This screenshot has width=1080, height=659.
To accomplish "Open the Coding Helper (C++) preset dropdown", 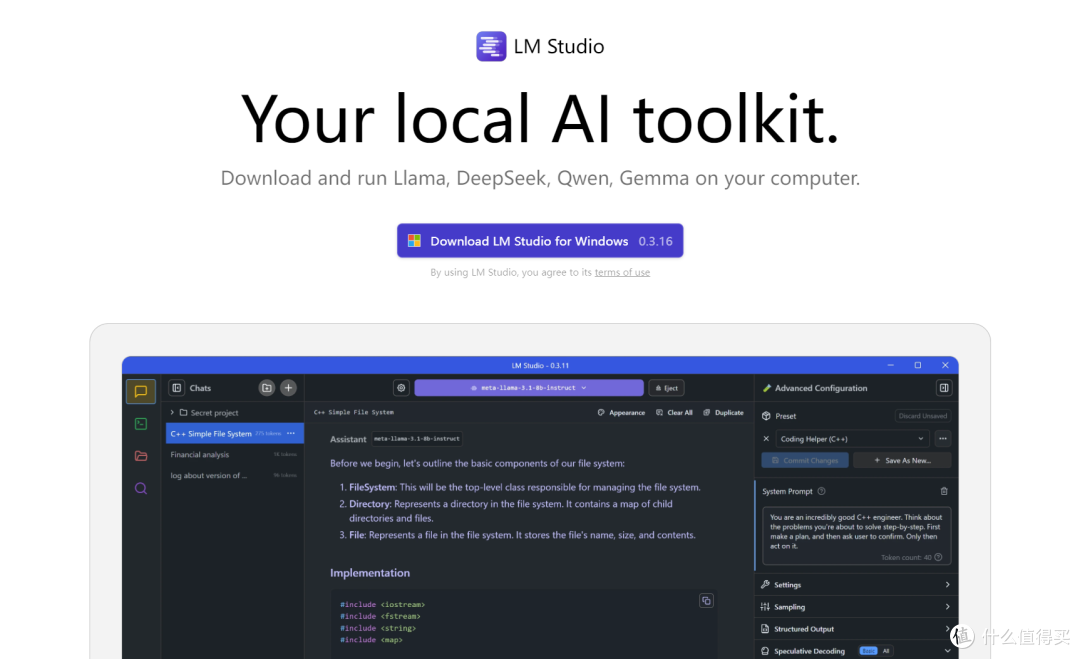I will 853,439.
